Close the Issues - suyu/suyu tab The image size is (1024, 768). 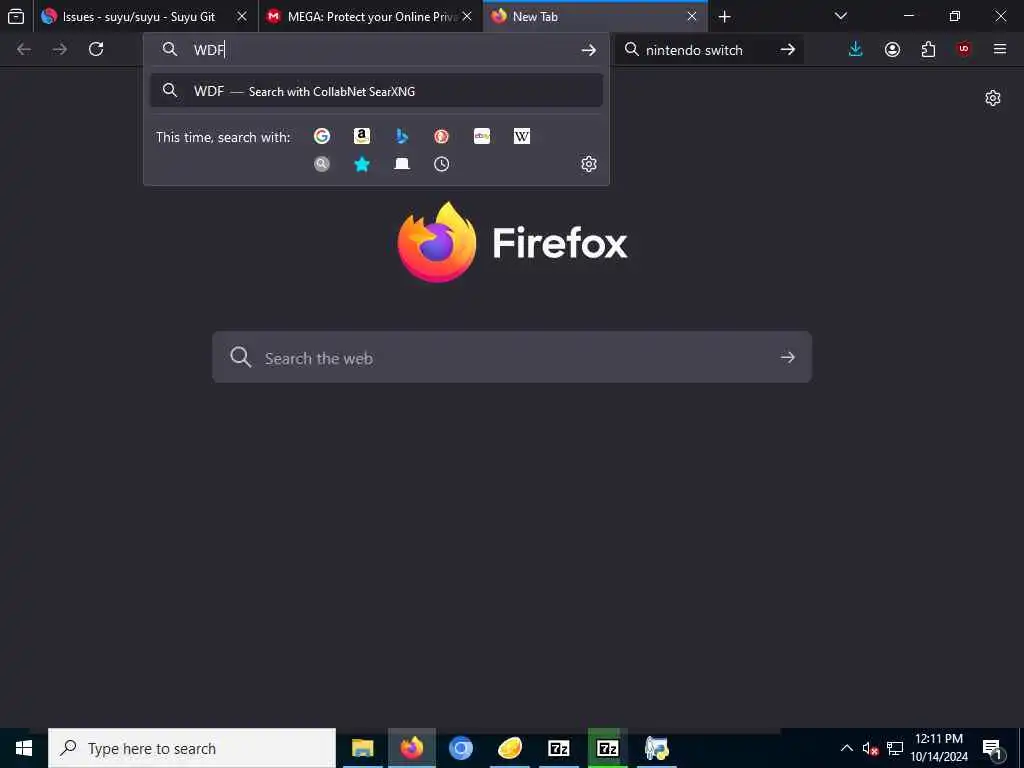(242, 16)
